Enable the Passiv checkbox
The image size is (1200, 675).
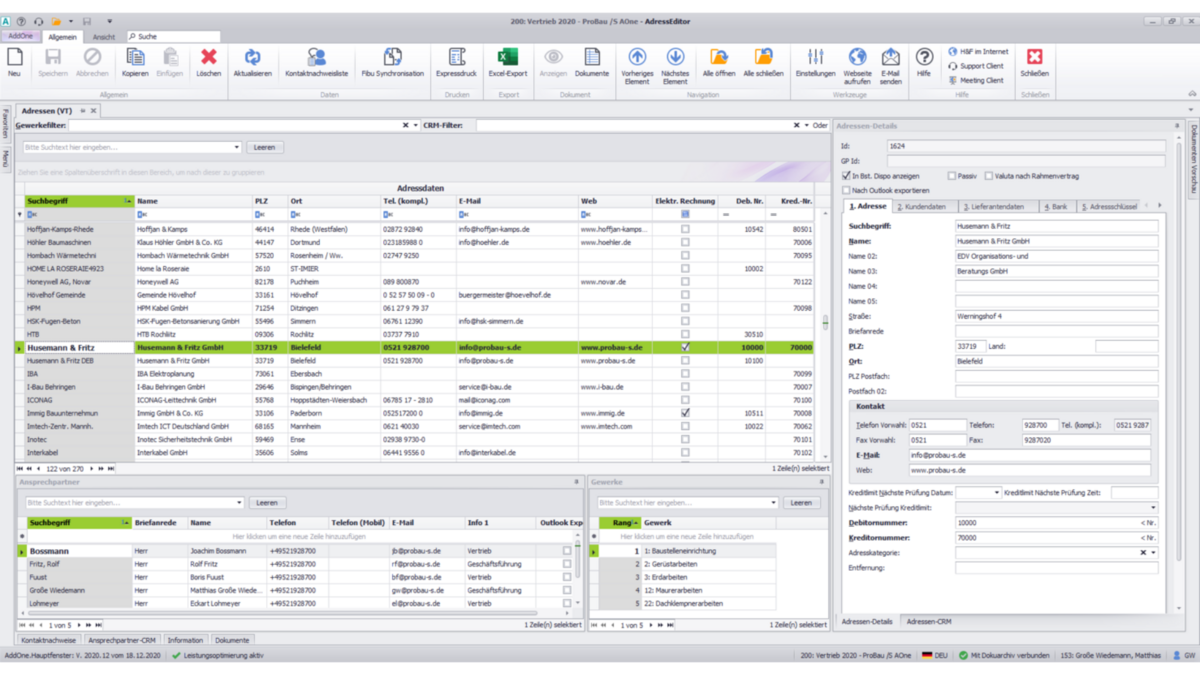[x=952, y=176]
